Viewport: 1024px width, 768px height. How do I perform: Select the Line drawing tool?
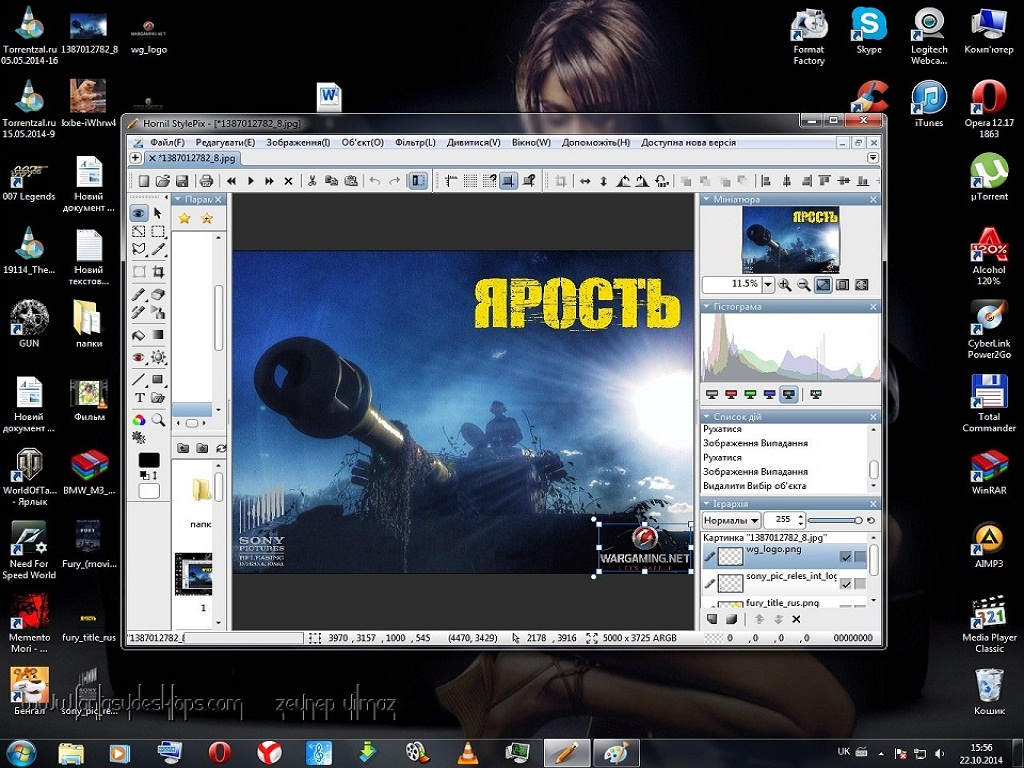138,379
